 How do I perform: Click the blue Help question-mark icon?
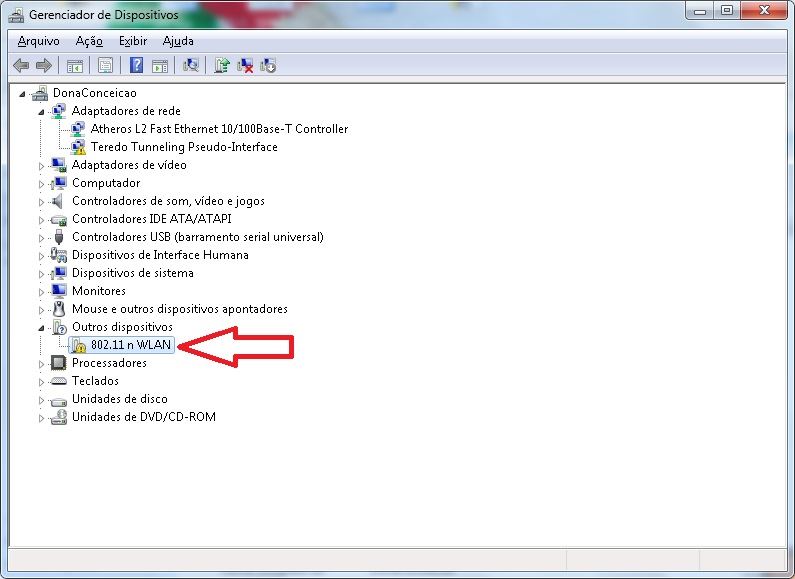136,65
